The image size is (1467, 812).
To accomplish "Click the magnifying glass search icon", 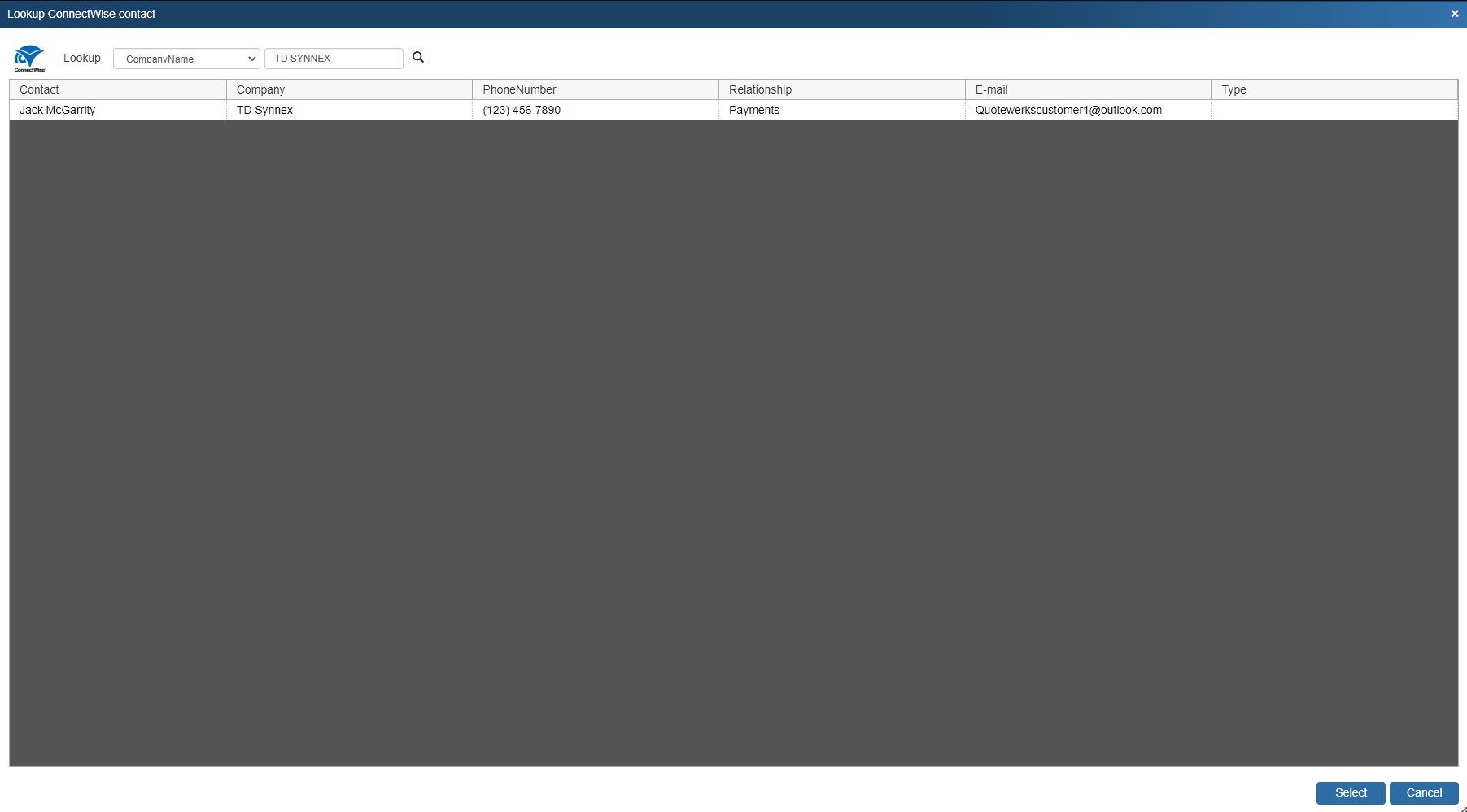I will click(x=418, y=58).
